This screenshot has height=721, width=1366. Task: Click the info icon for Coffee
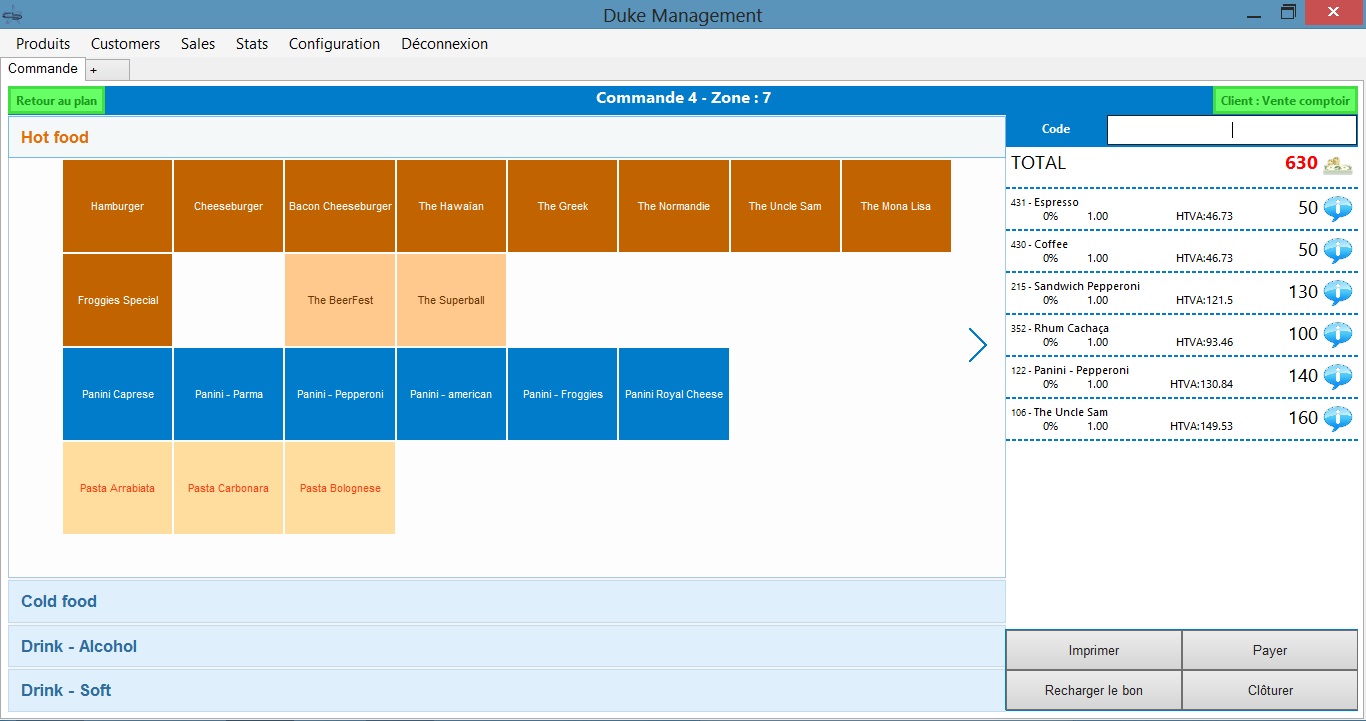point(1337,251)
